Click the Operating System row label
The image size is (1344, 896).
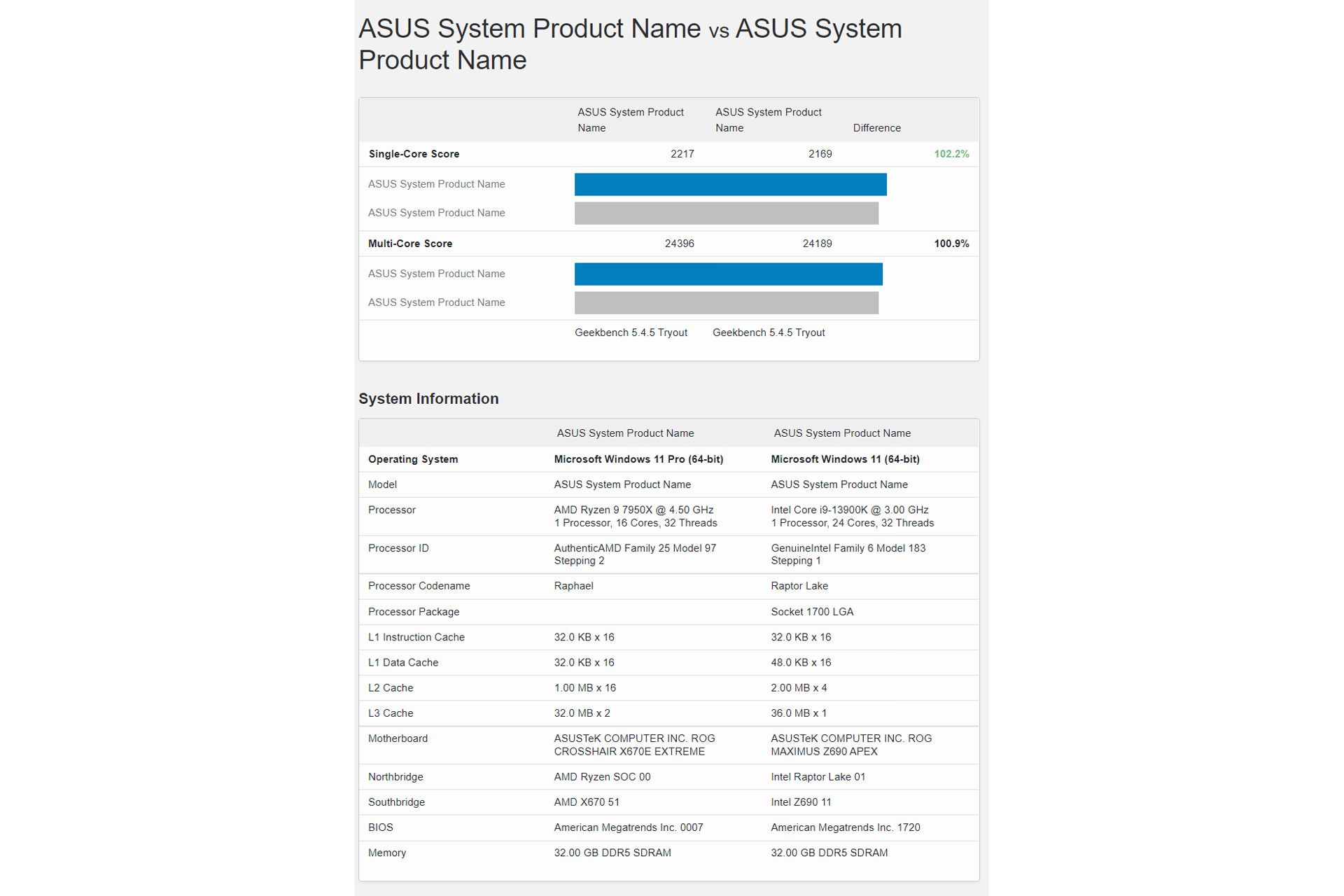(413, 459)
